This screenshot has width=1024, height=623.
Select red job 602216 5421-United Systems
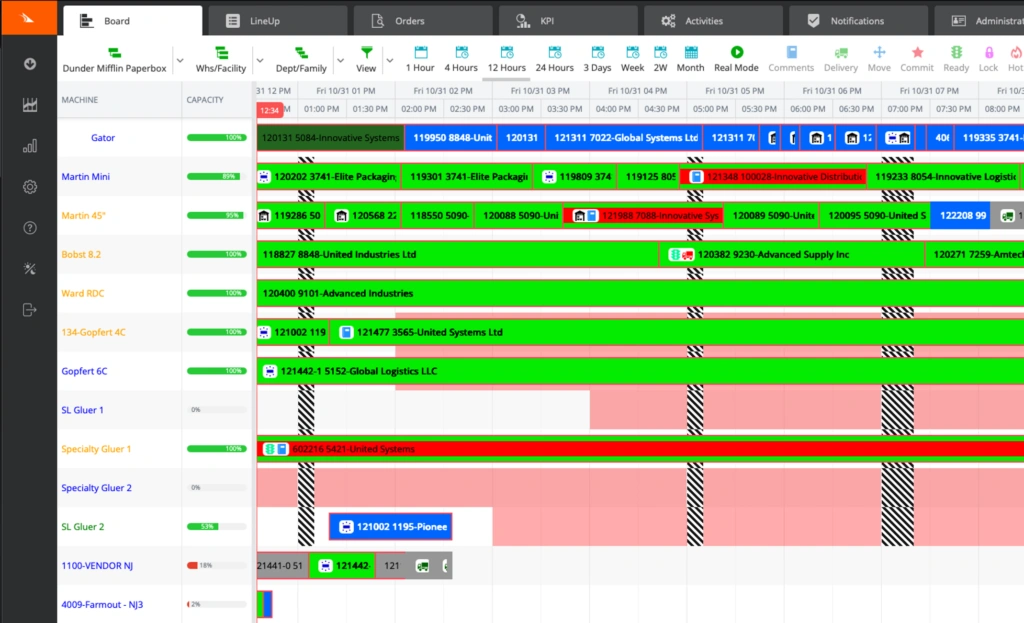pos(640,449)
